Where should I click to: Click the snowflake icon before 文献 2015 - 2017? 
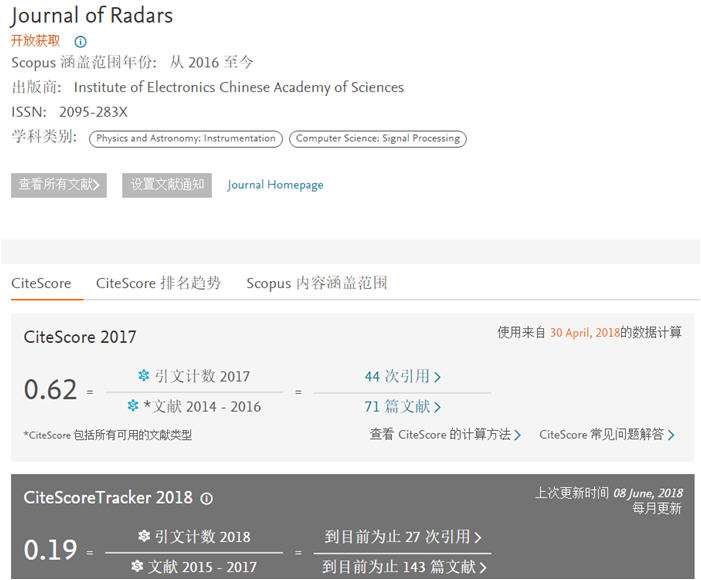[x=137, y=567]
